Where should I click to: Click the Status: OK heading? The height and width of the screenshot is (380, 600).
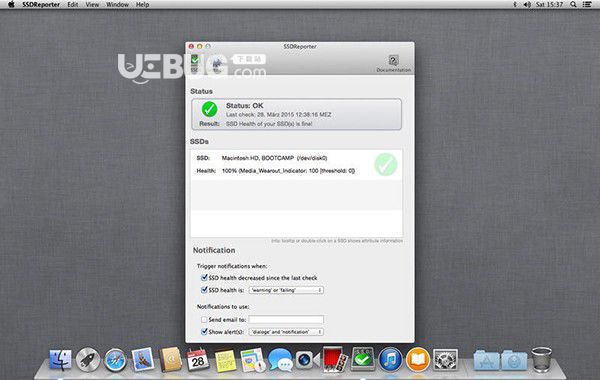tap(245, 106)
